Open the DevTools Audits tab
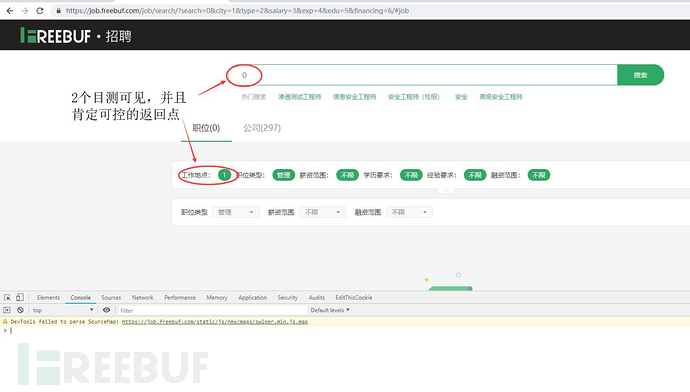The height and width of the screenshot is (392, 690). (x=316, y=298)
